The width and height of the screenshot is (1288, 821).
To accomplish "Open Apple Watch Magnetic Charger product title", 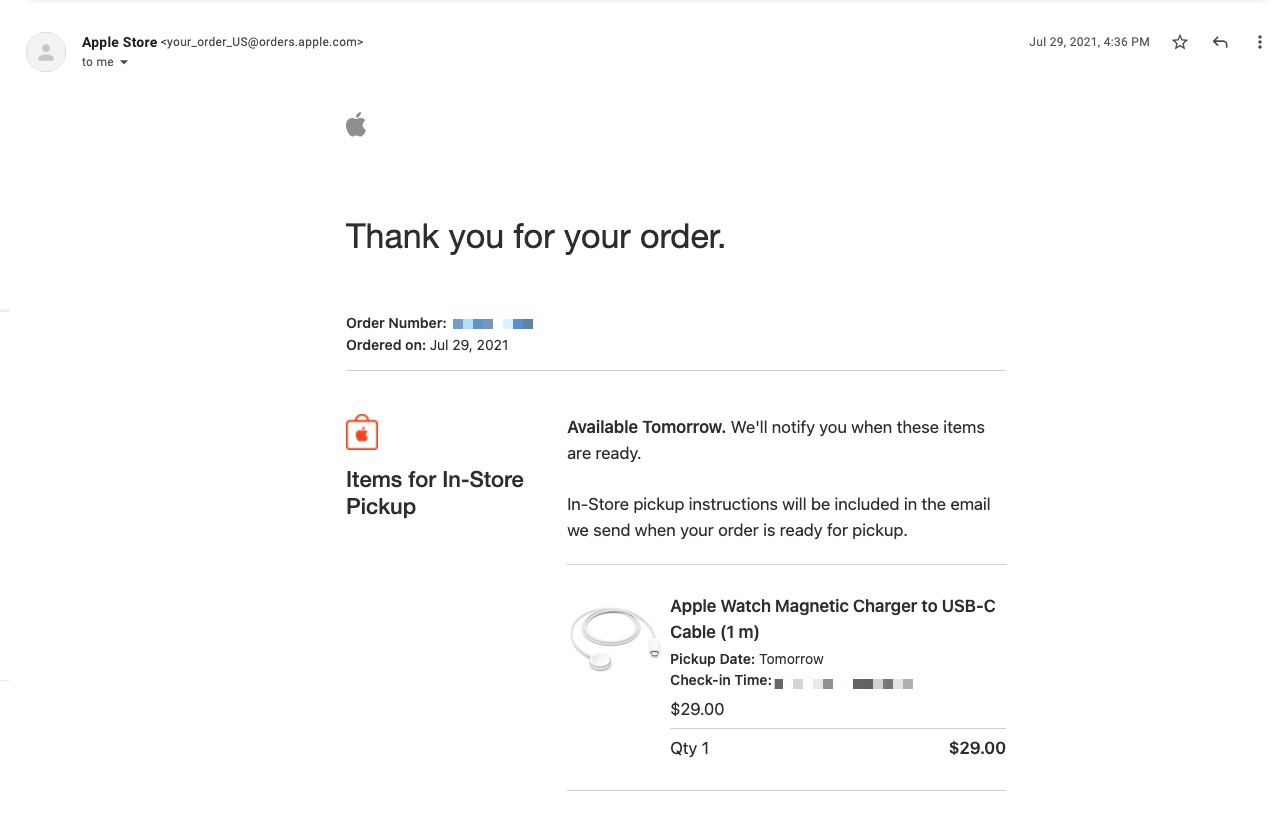I will pyautogui.click(x=832, y=618).
